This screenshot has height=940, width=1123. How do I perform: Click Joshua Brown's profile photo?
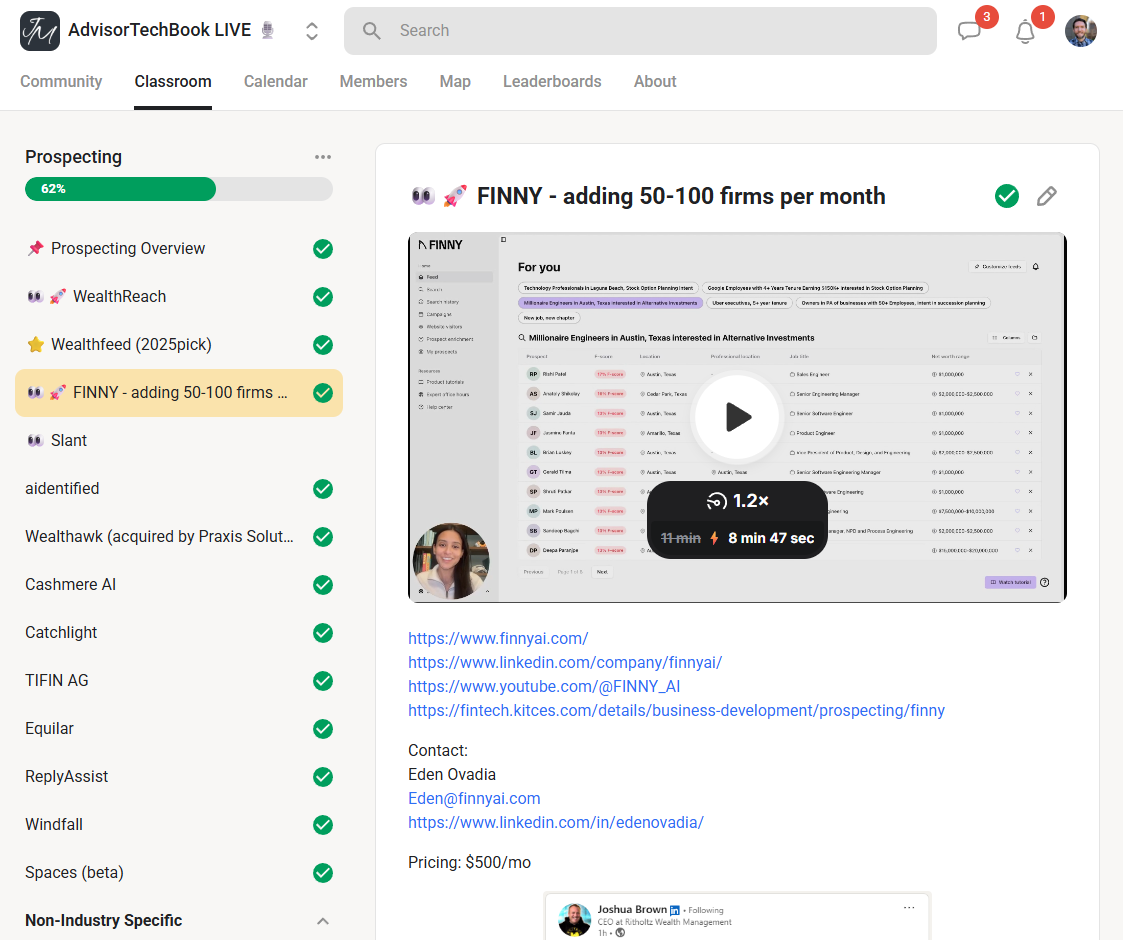[x=574, y=920]
